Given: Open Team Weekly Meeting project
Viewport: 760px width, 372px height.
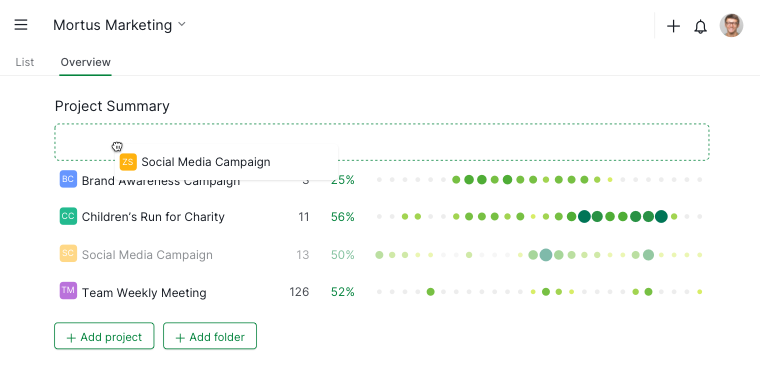Looking at the screenshot, I should tap(144, 292).
